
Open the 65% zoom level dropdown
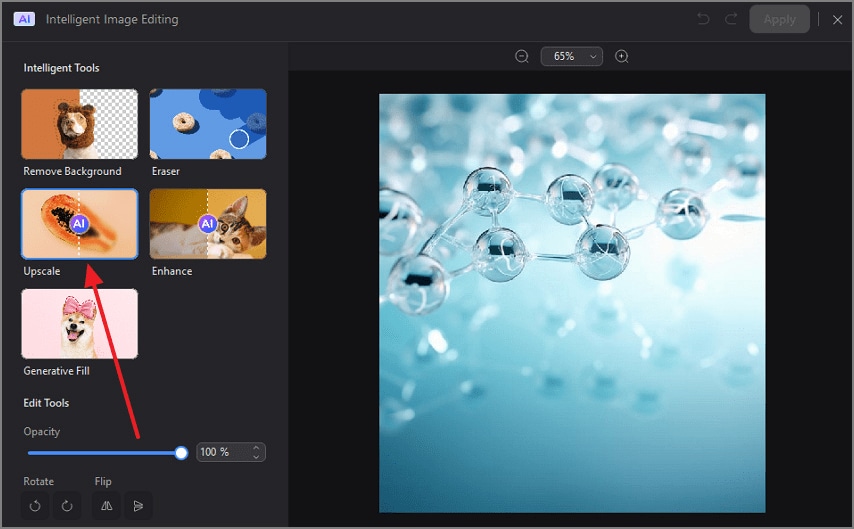[571, 56]
